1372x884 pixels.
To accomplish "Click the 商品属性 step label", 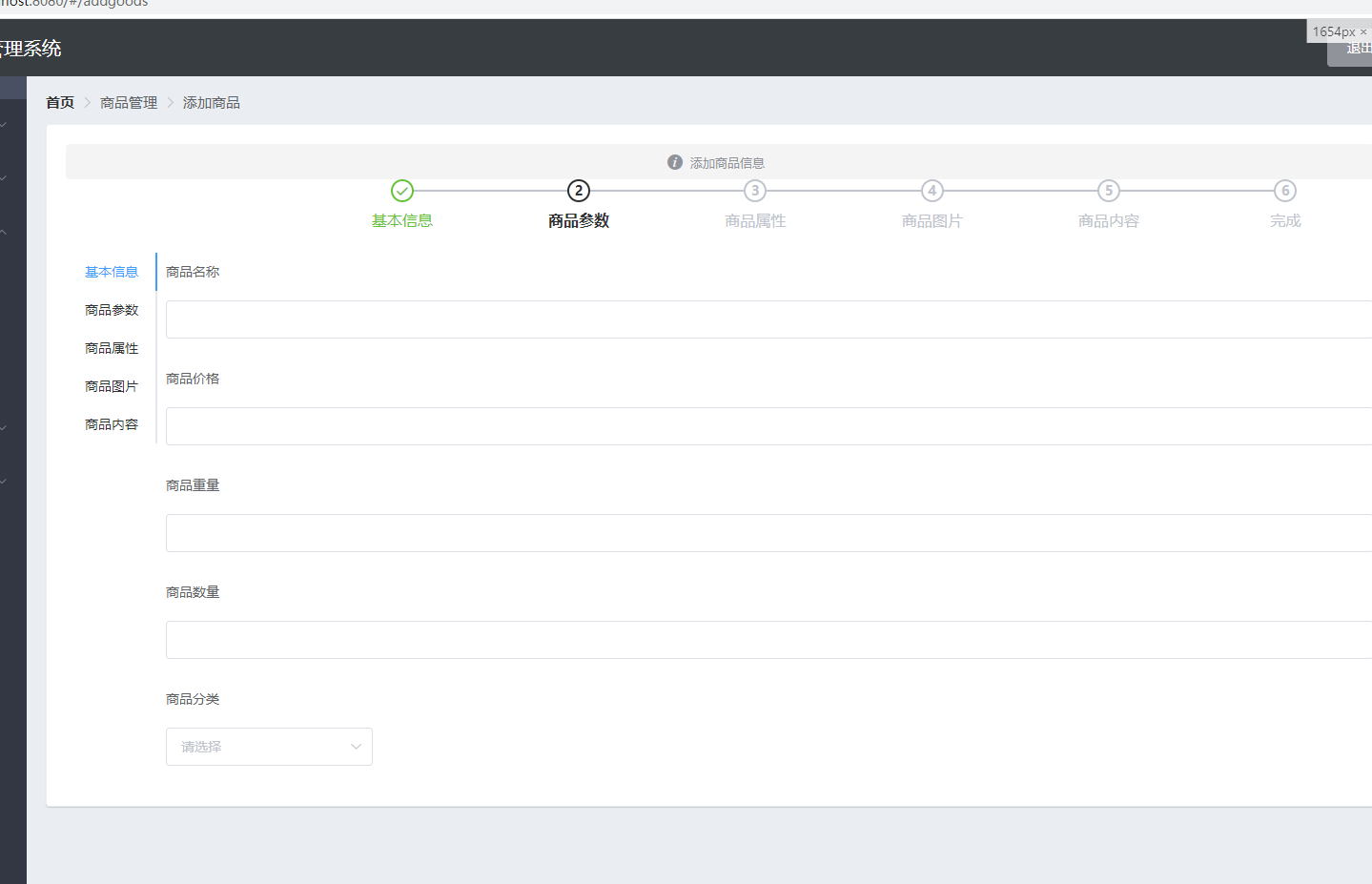I will pos(755,220).
